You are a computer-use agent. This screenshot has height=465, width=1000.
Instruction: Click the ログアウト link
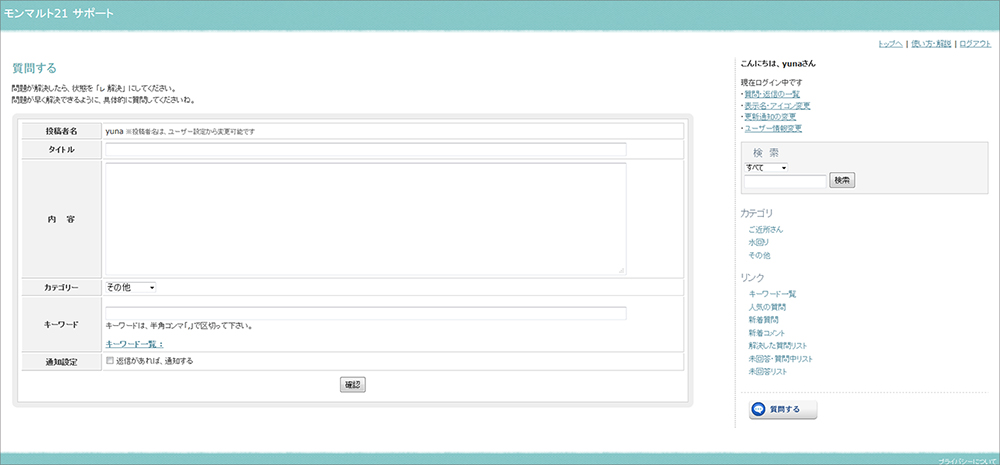coord(975,44)
